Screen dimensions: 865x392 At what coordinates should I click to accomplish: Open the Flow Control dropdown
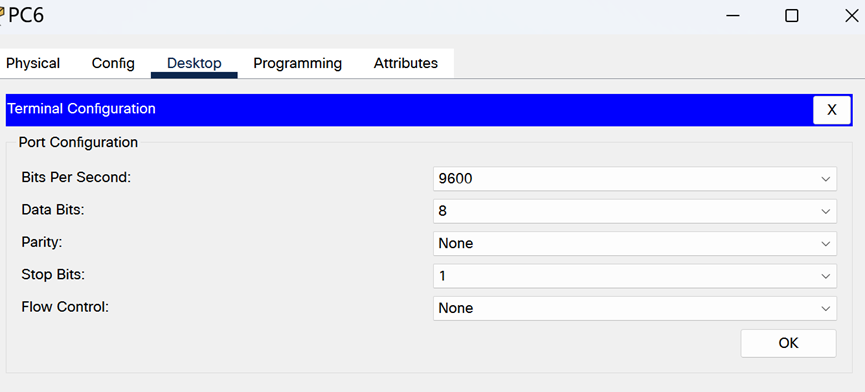(634, 308)
